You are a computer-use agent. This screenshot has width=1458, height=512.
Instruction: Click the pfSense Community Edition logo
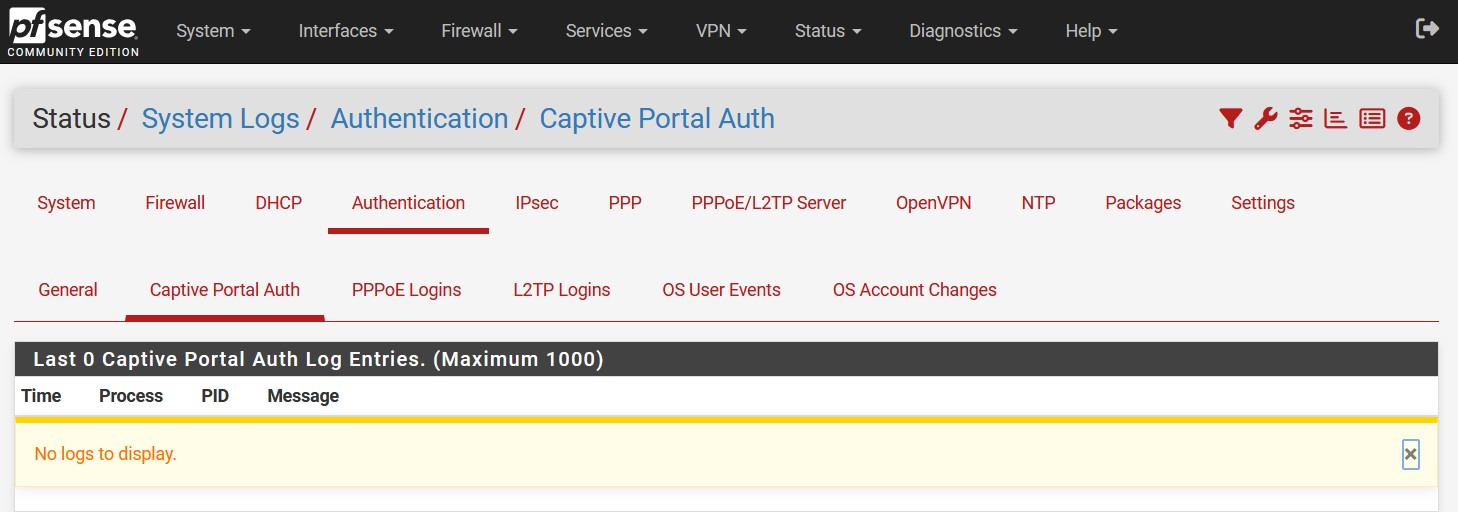pos(73,32)
